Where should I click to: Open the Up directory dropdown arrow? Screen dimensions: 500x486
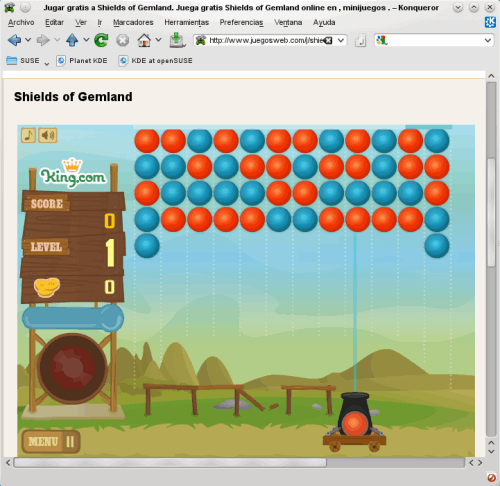(x=86, y=40)
